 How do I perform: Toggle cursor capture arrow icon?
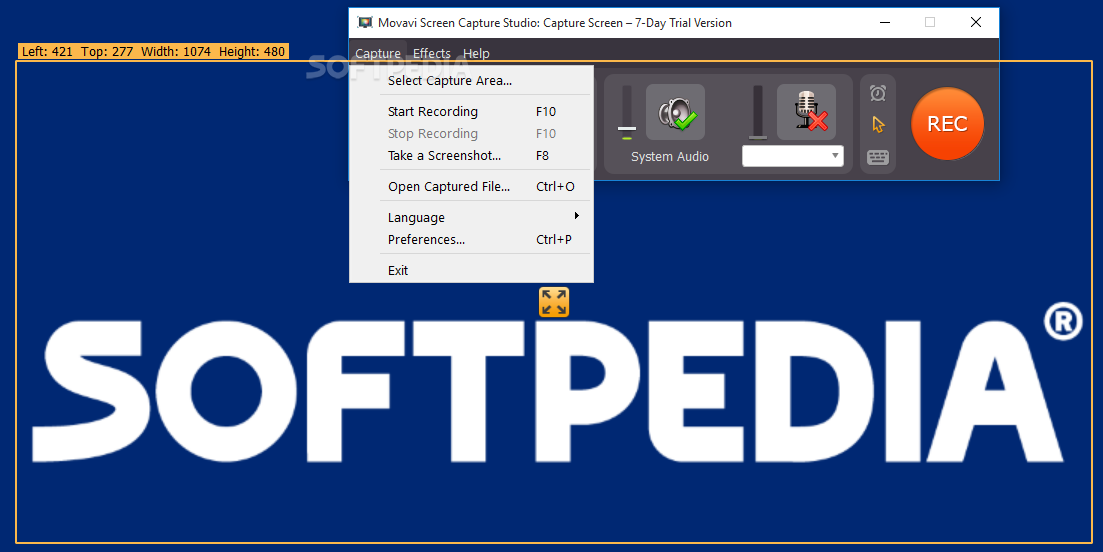(x=878, y=124)
